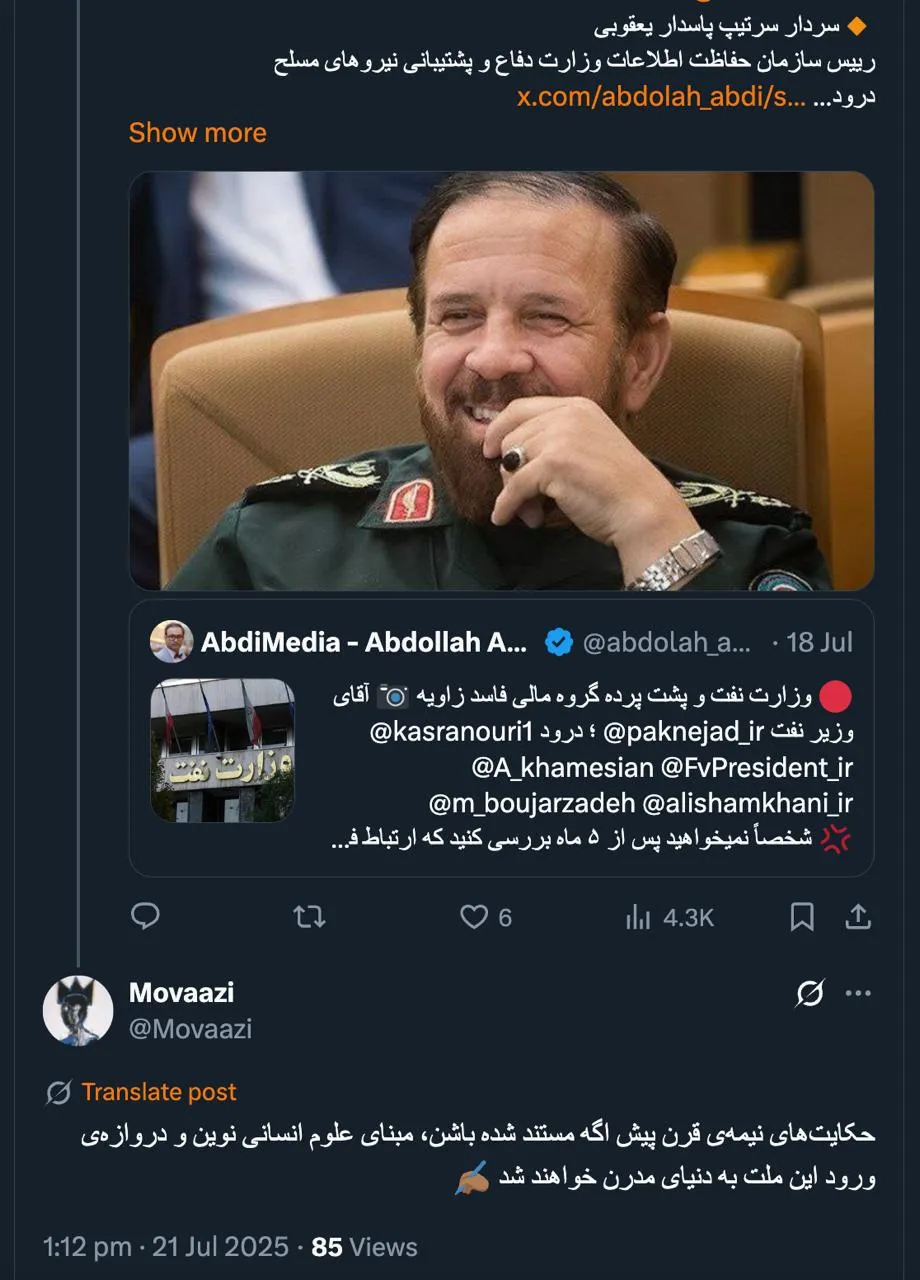Click the Movaazi display name
Image resolution: width=920 pixels, height=1280 pixels.
click(x=181, y=993)
